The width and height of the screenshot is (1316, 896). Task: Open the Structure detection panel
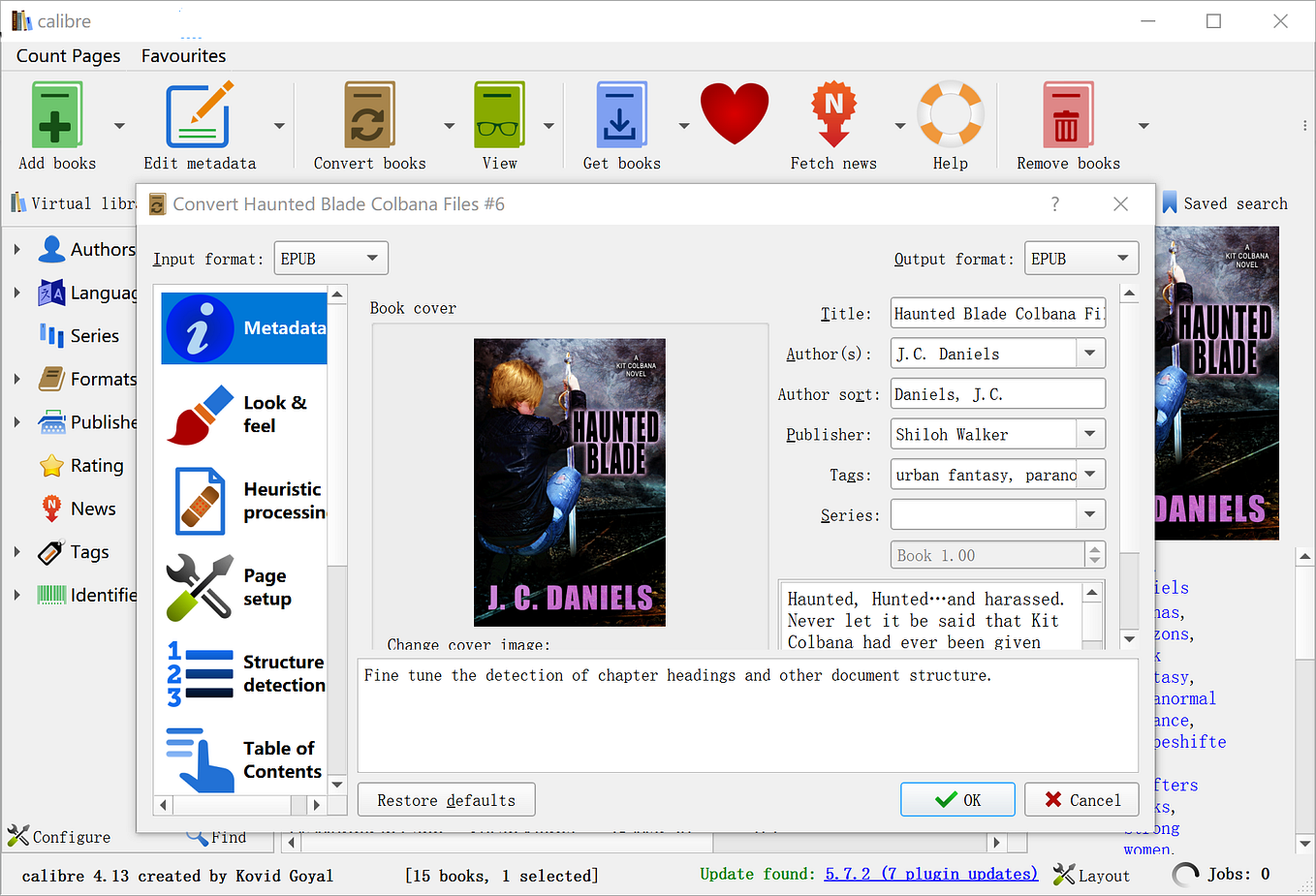tap(244, 672)
